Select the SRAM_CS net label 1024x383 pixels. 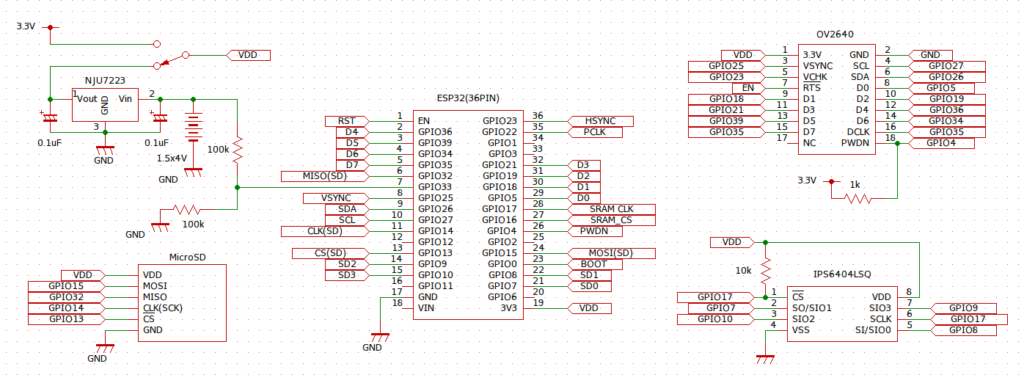coord(611,220)
